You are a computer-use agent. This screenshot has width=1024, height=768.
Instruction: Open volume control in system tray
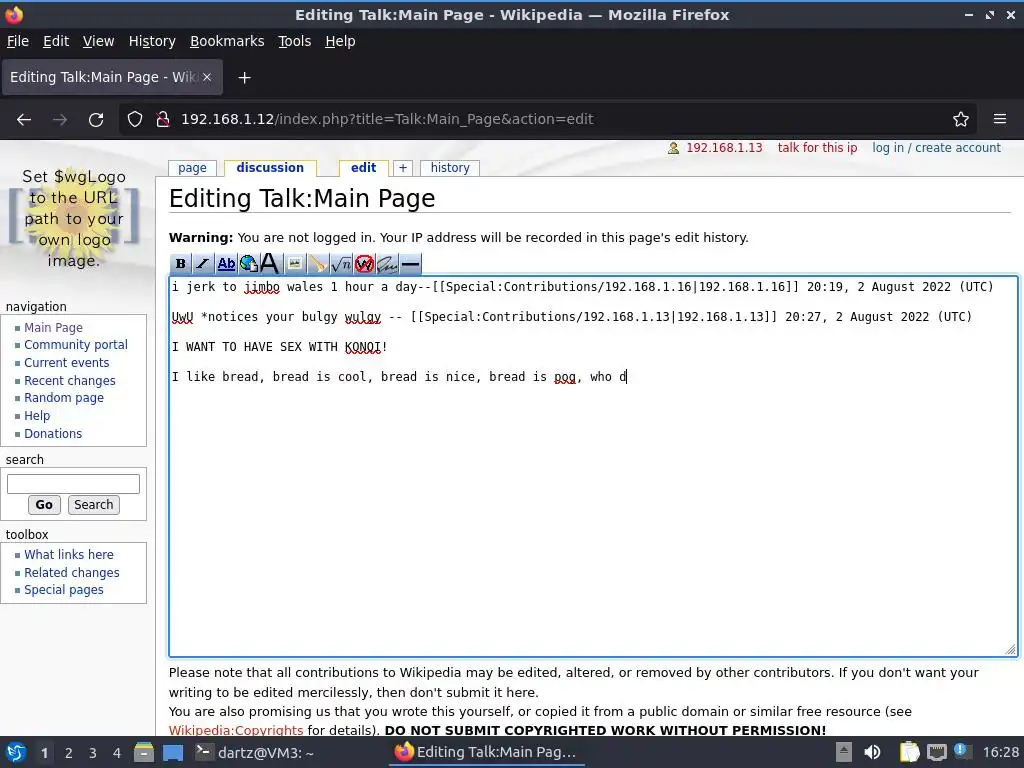point(872,752)
